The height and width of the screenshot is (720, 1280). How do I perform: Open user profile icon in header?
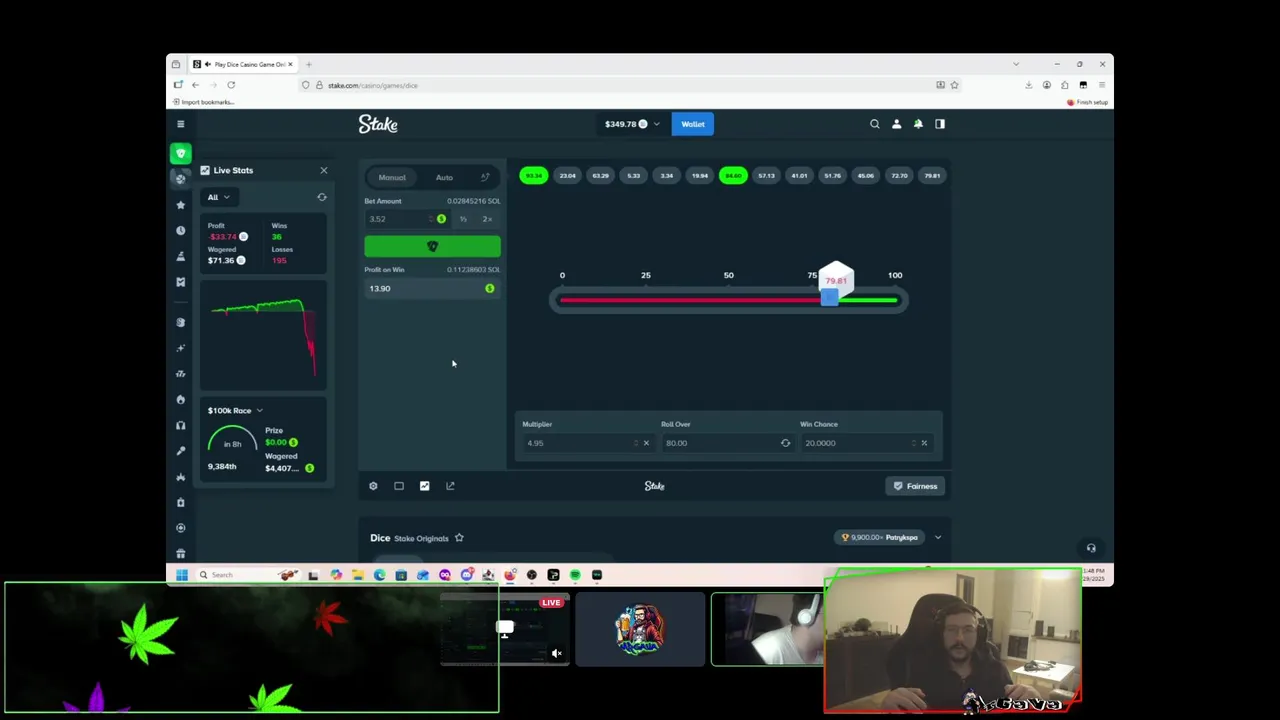(x=896, y=124)
